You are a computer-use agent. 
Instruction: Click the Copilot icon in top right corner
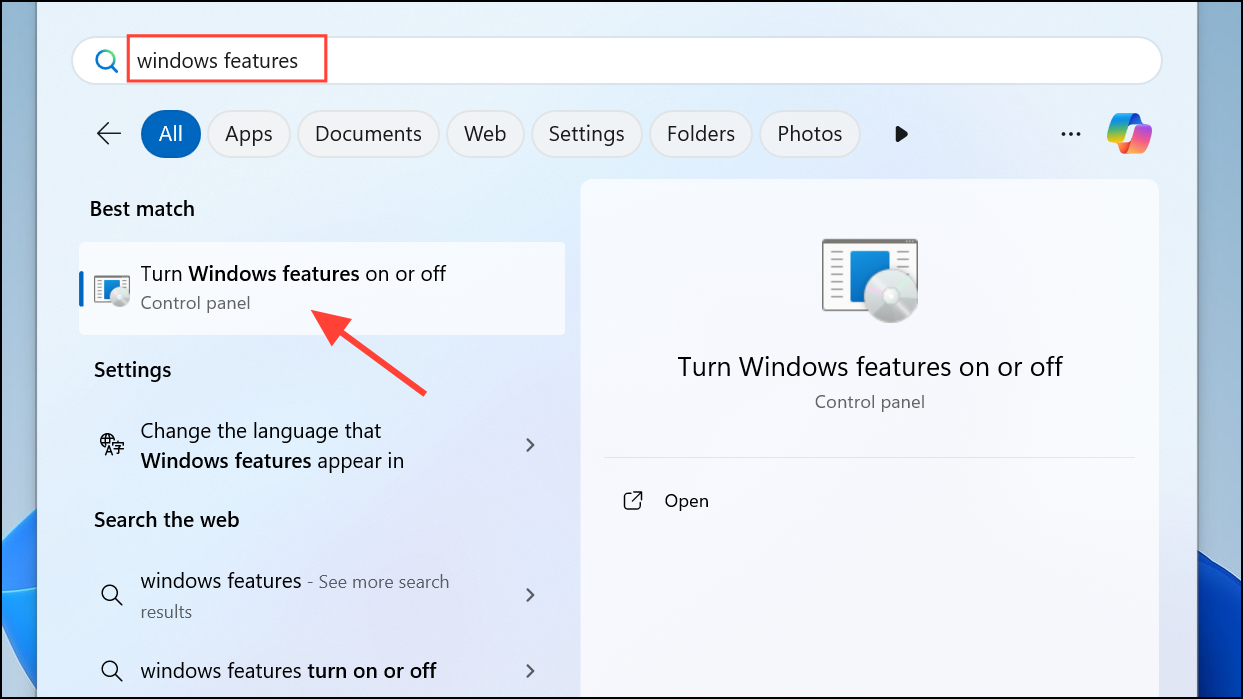click(1129, 132)
